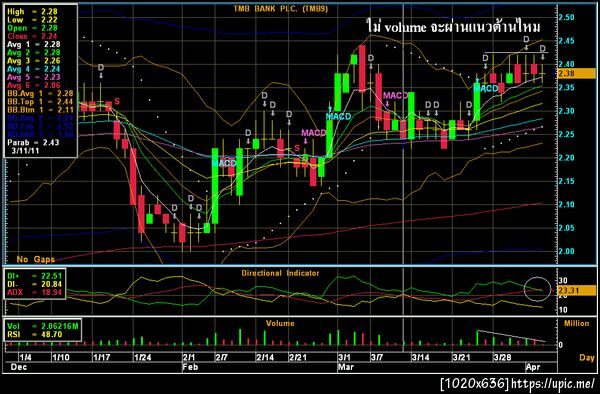This screenshot has height=394, width=600.
Task: Select the green "Avg 2 = 2.28" entry
Action: click(x=34, y=52)
